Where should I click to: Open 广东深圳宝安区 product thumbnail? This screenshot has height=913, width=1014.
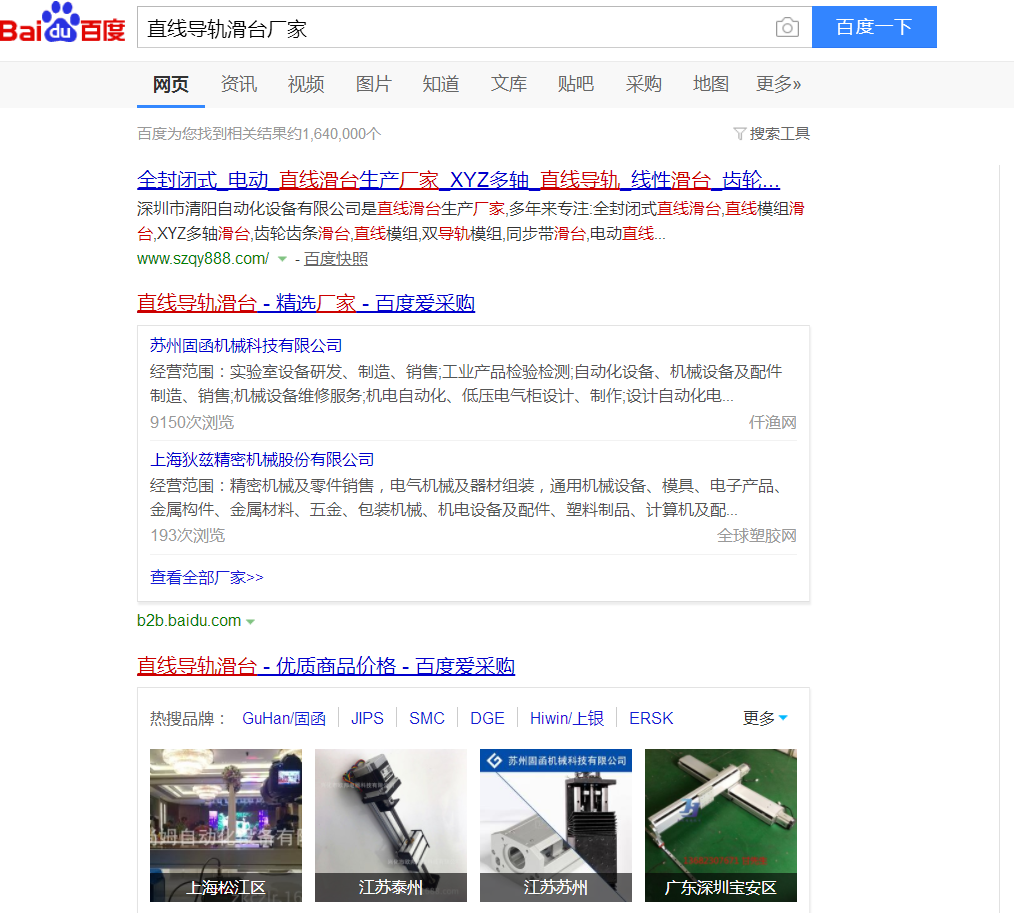[x=720, y=825]
